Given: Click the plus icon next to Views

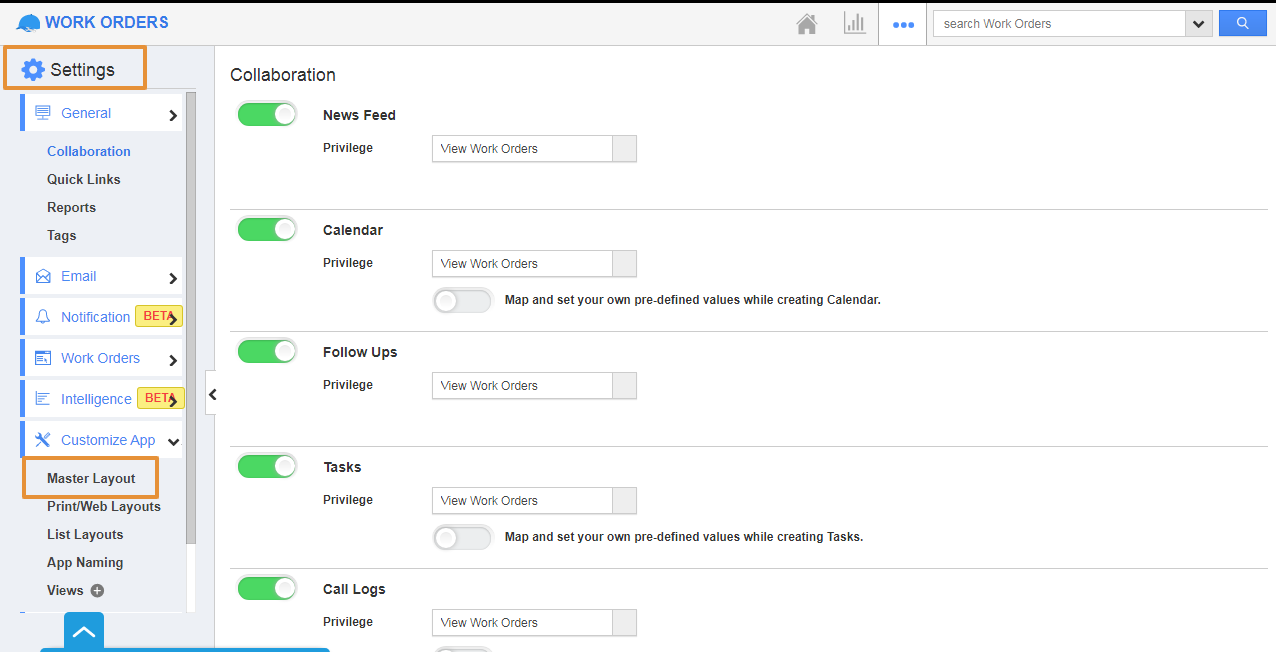Looking at the screenshot, I should 97,591.
